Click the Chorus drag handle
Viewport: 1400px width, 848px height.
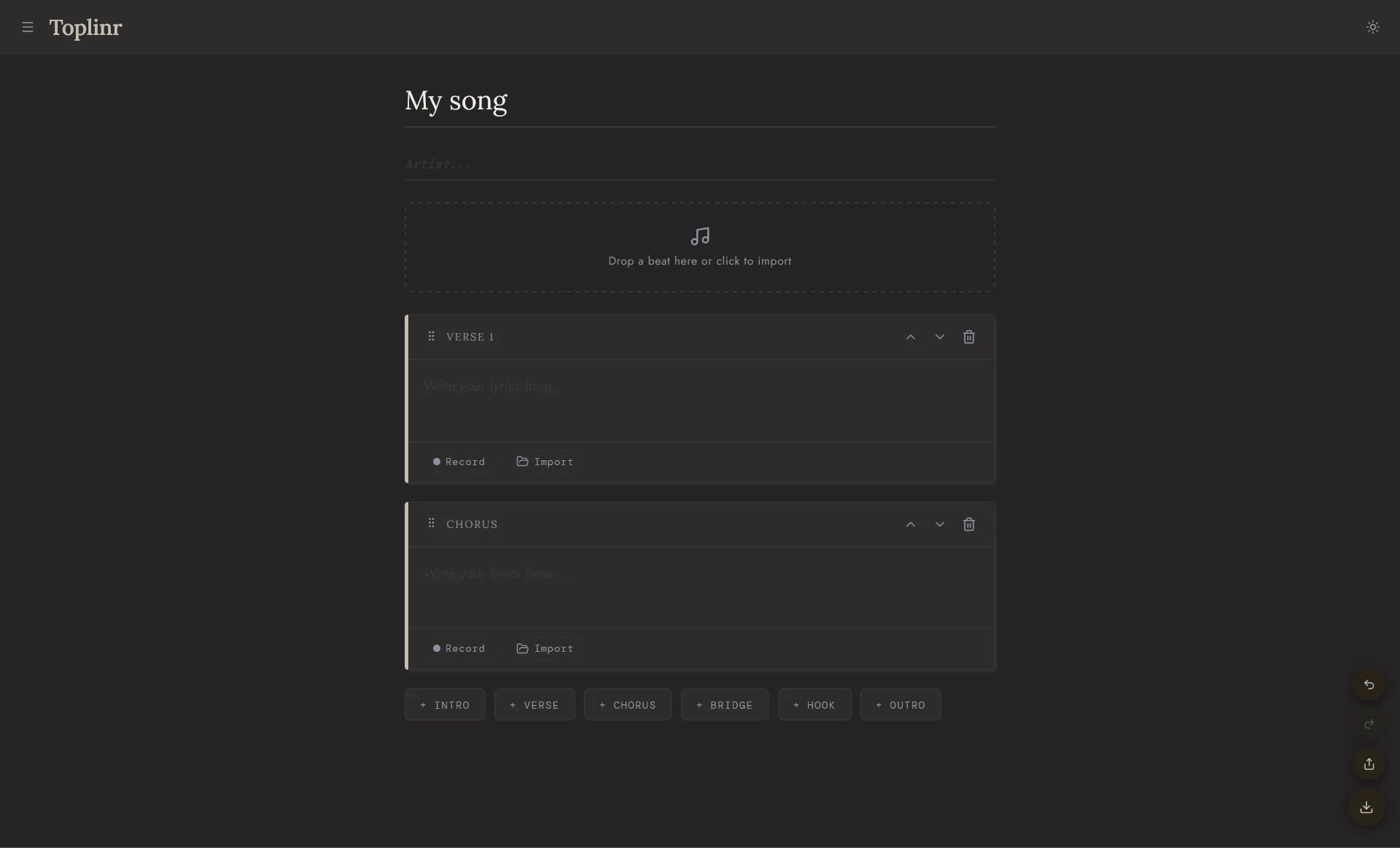432,524
